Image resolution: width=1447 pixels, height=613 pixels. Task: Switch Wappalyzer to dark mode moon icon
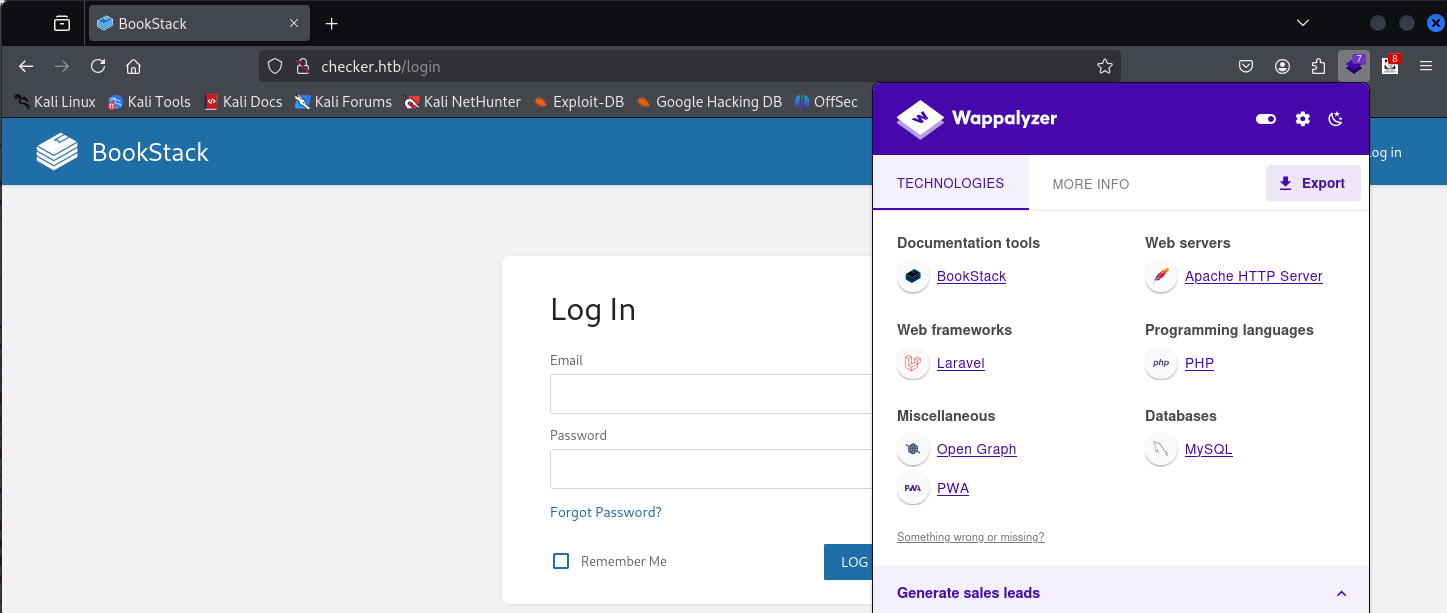pyautogui.click(x=1335, y=119)
